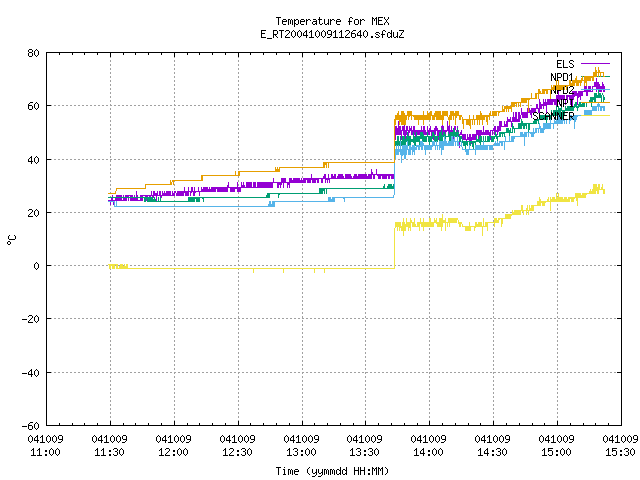Screen dimensions: 640x480
Task: Click the y-axis tick value -40
Action: (x=31, y=373)
